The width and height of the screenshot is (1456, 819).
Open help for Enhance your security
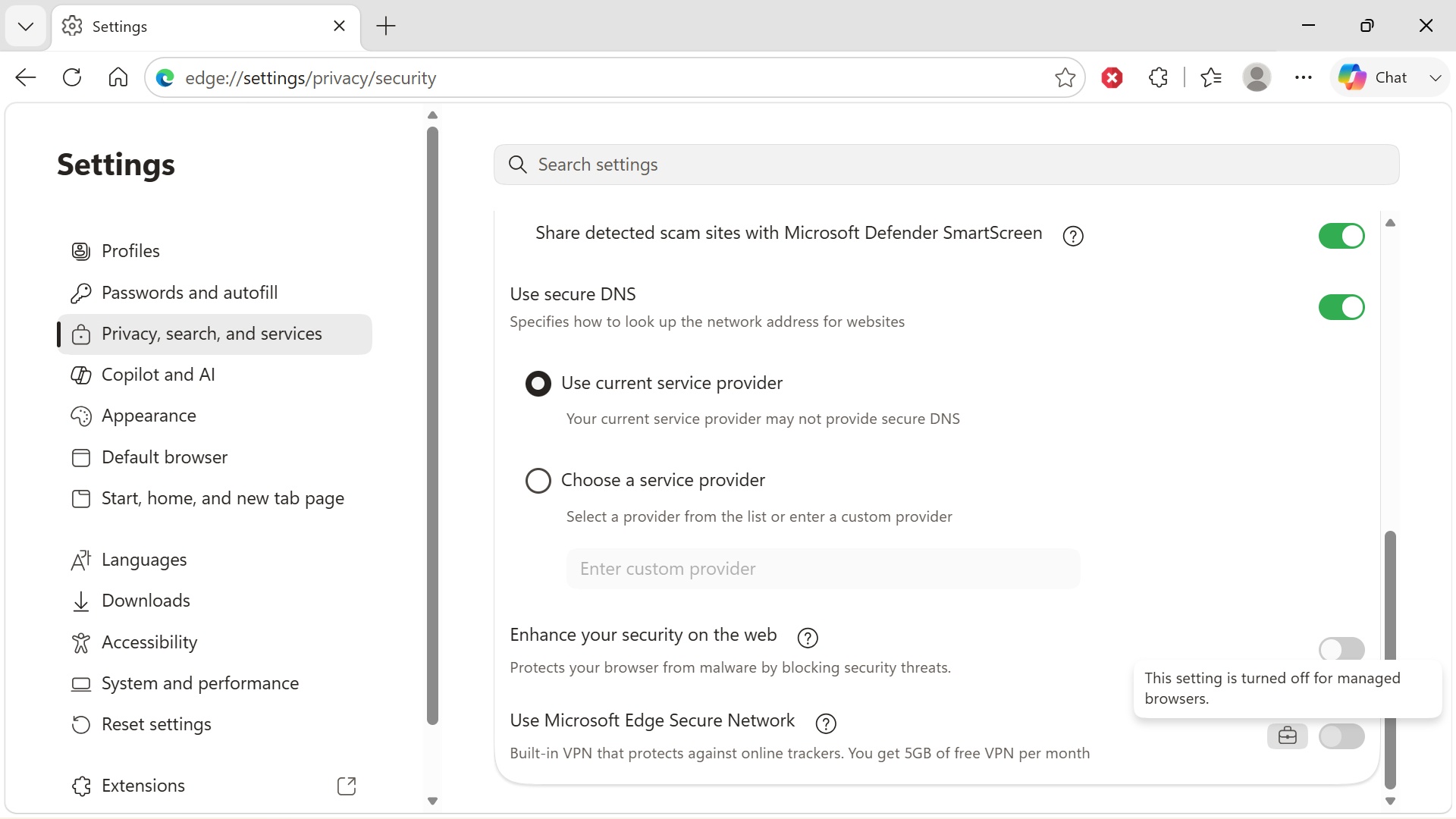pos(808,639)
